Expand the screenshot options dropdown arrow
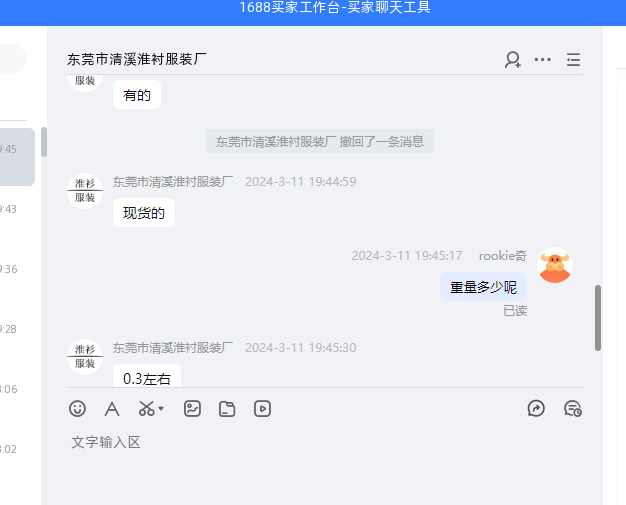Image resolution: width=626 pixels, height=505 pixels. [161, 408]
